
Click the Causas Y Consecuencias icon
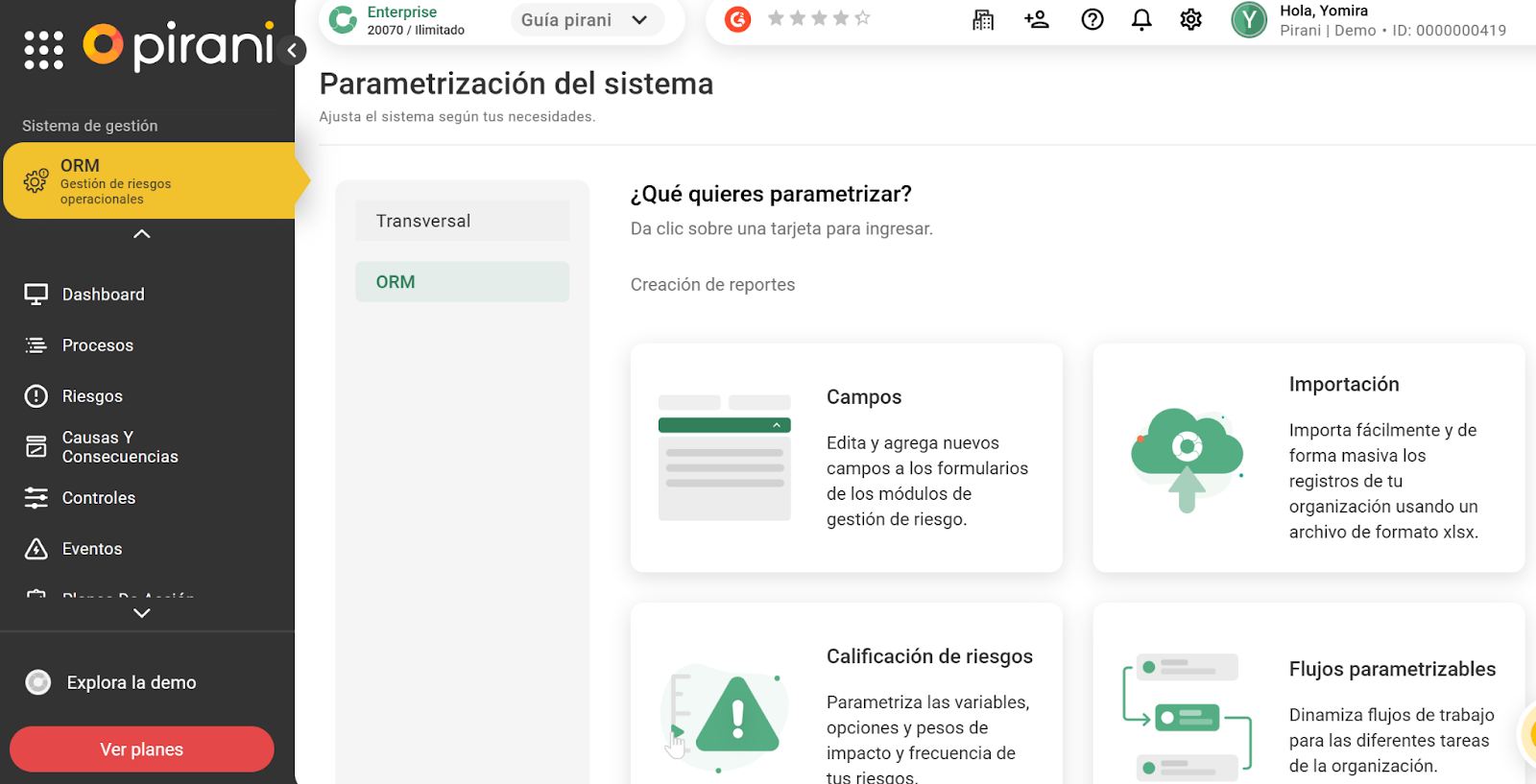[x=36, y=446]
